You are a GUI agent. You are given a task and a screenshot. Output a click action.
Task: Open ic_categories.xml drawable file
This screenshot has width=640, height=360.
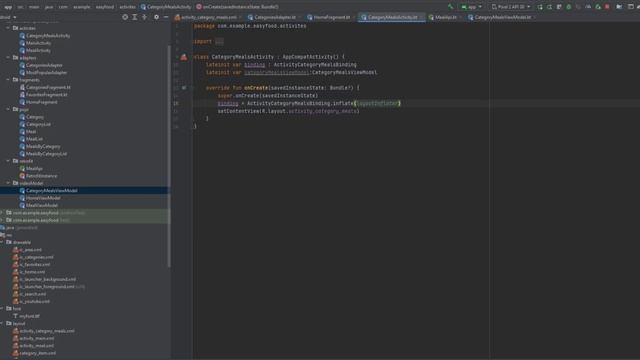(33, 257)
